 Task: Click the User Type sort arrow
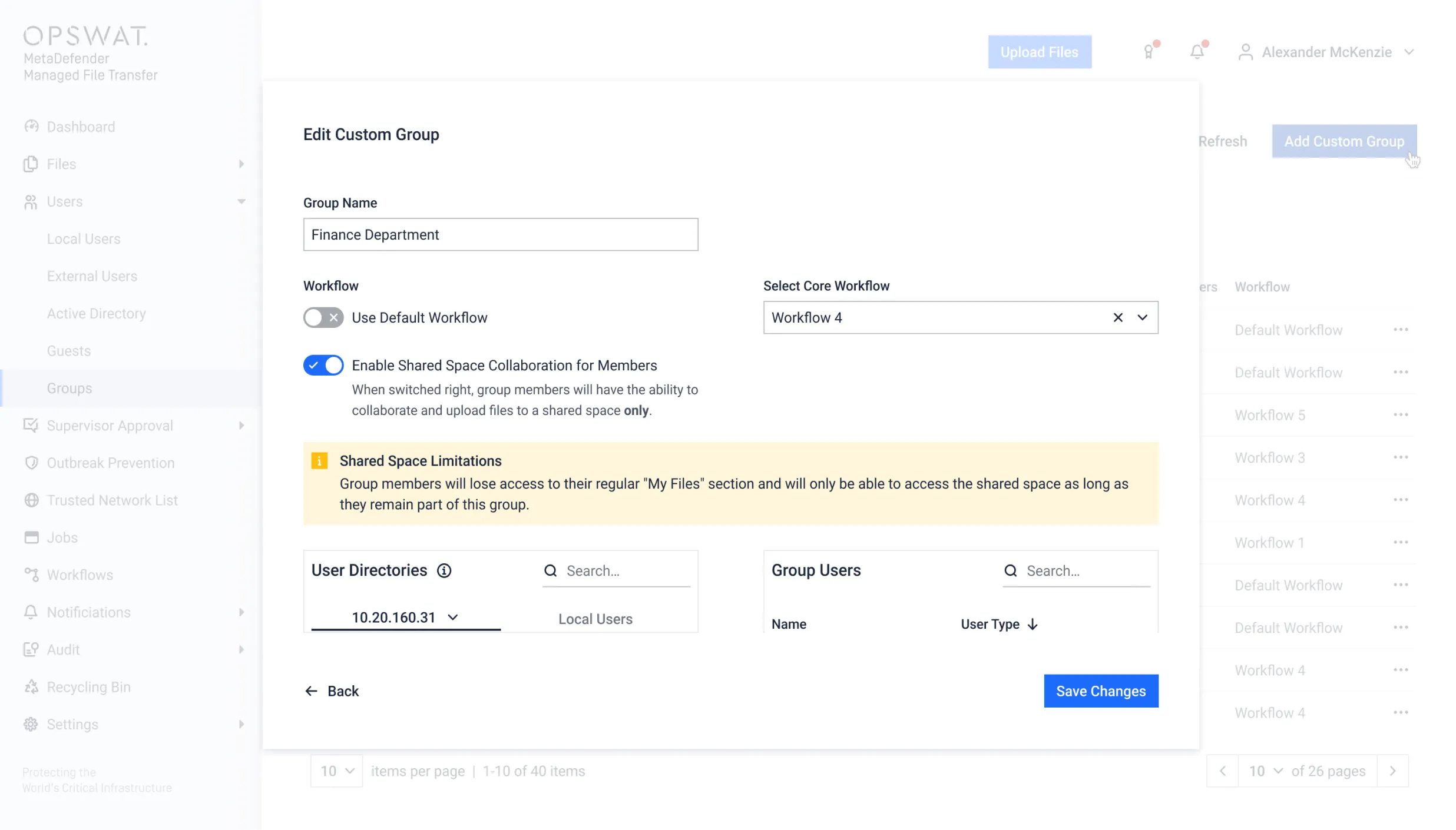[x=1033, y=624]
